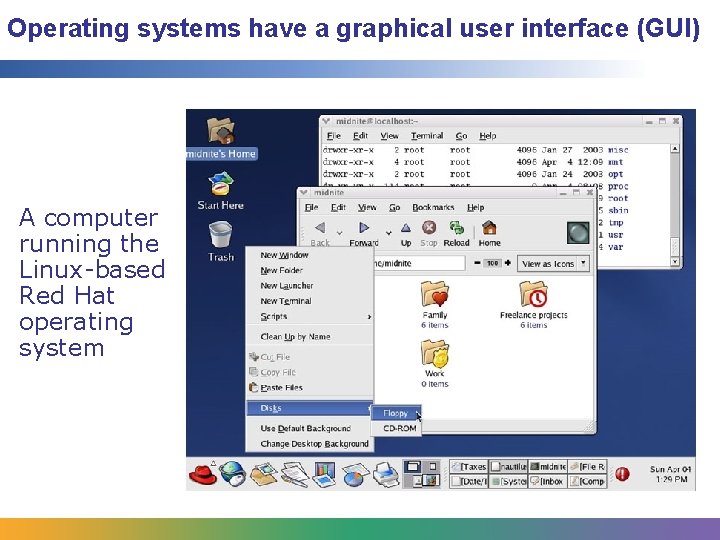Open the midnite window's title bar menu arrow
The image size is (720, 540).
[x=304, y=193]
